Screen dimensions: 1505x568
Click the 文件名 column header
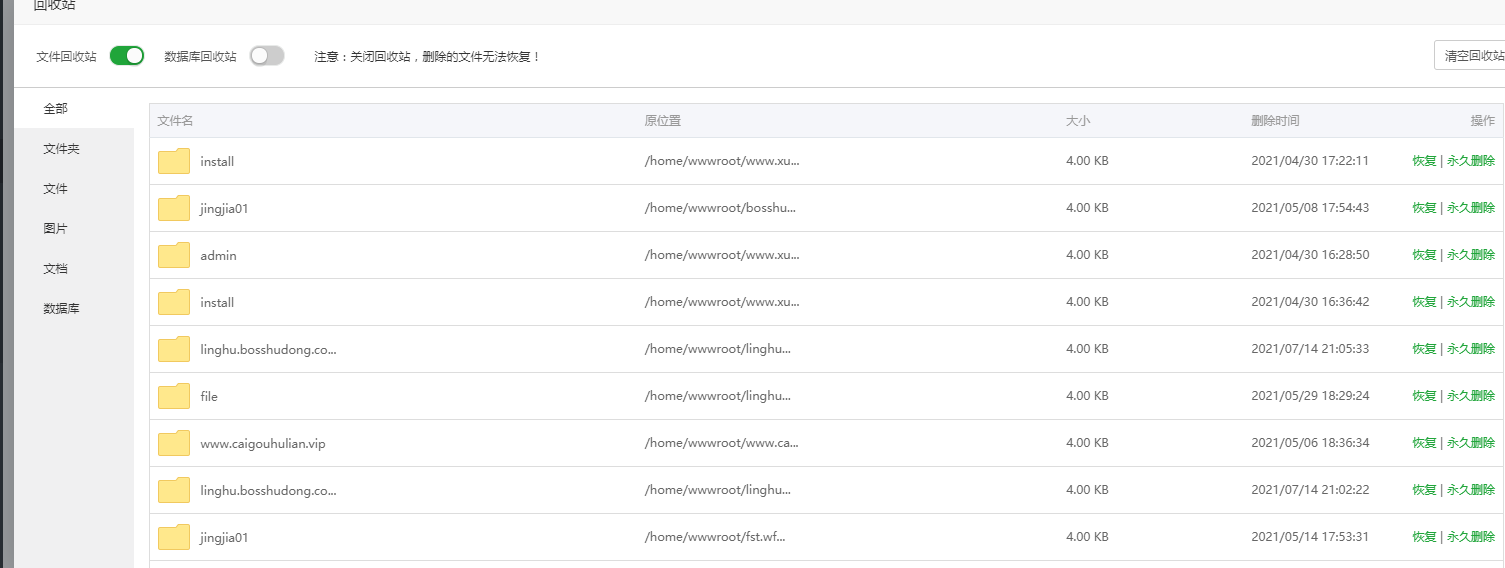pos(176,121)
